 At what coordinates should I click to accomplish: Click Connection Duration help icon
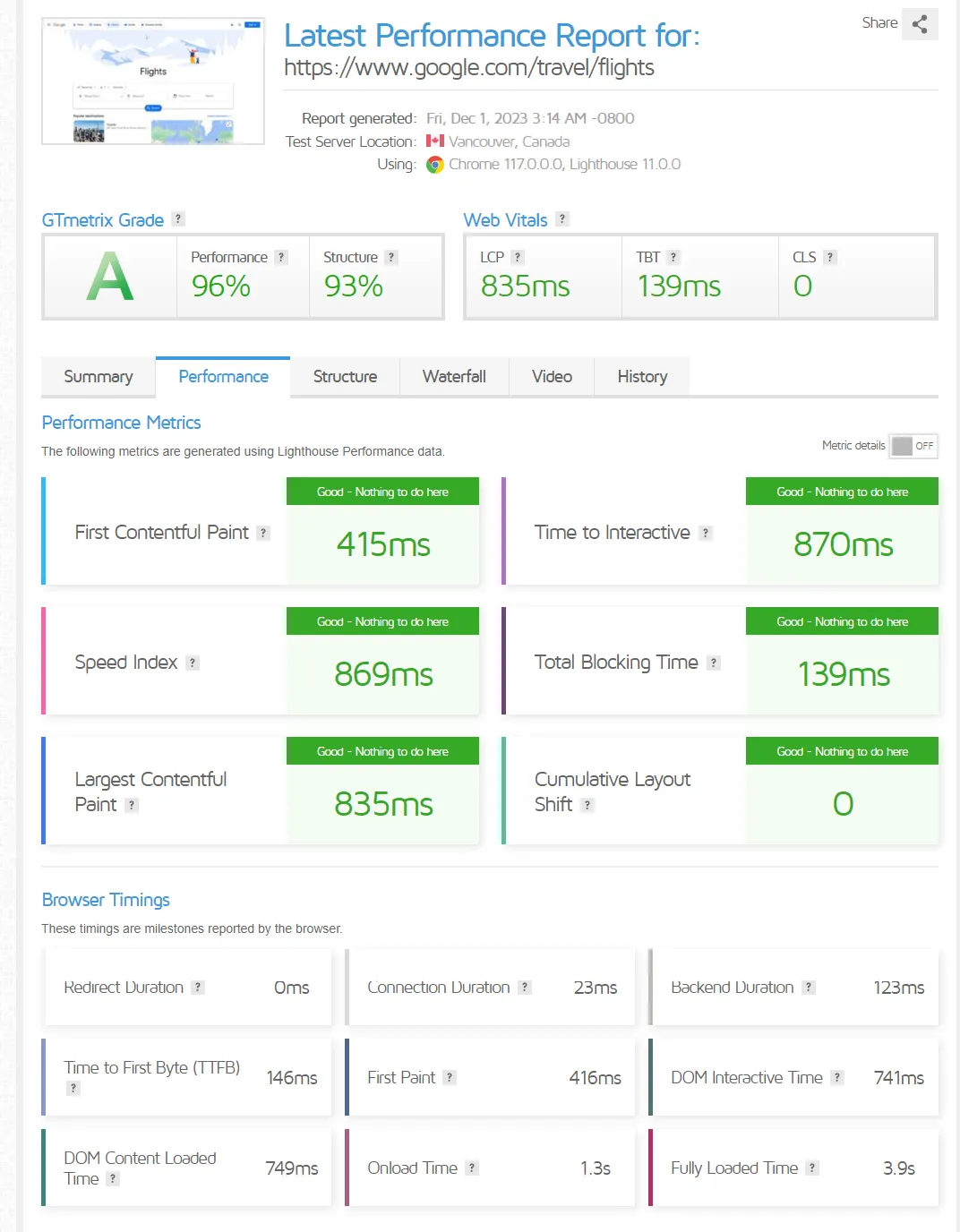point(525,987)
